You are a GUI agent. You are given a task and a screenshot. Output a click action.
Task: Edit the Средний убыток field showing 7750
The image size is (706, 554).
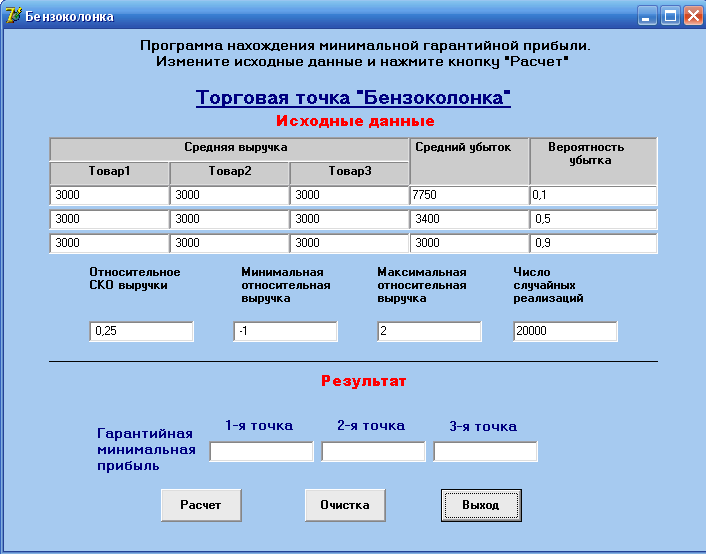tap(469, 195)
